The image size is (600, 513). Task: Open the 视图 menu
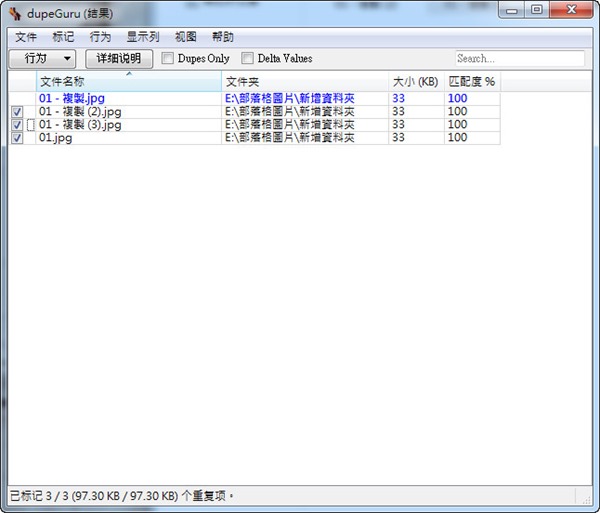(x=186, y=37)
